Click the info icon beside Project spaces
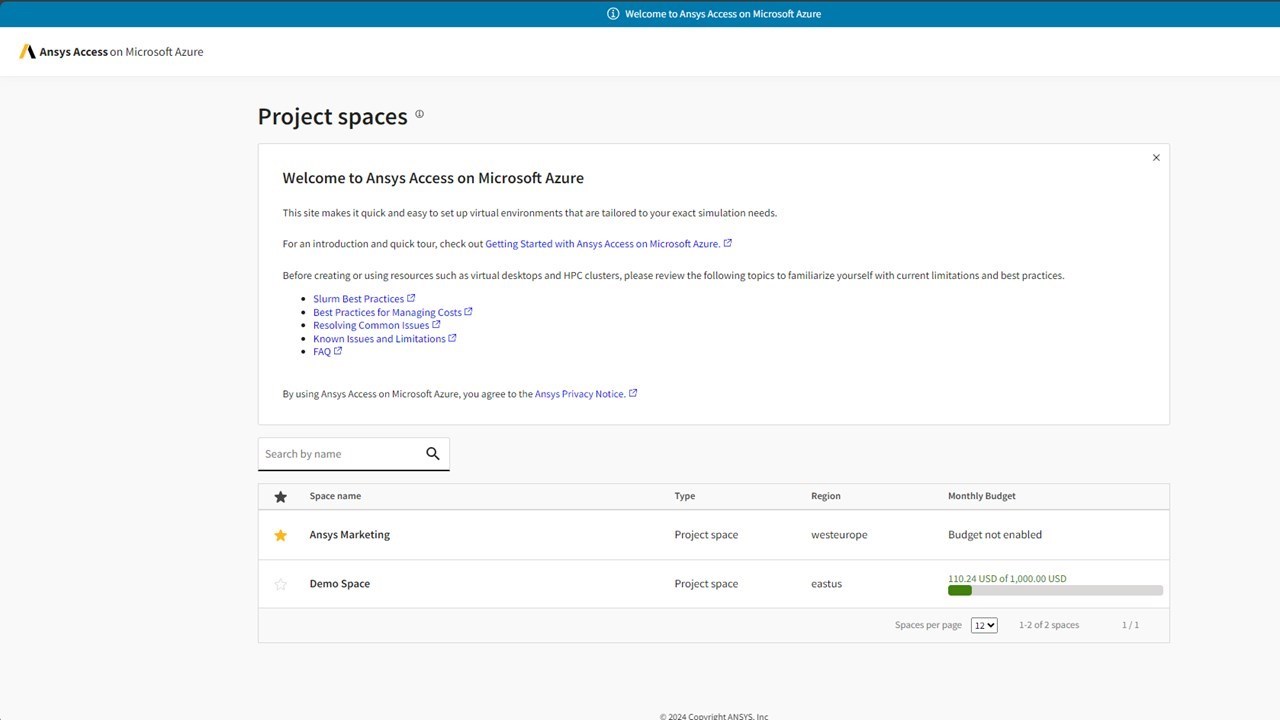Image resolution: width=1280 pixels, height=720 pixels. click(x=419, y=114)
